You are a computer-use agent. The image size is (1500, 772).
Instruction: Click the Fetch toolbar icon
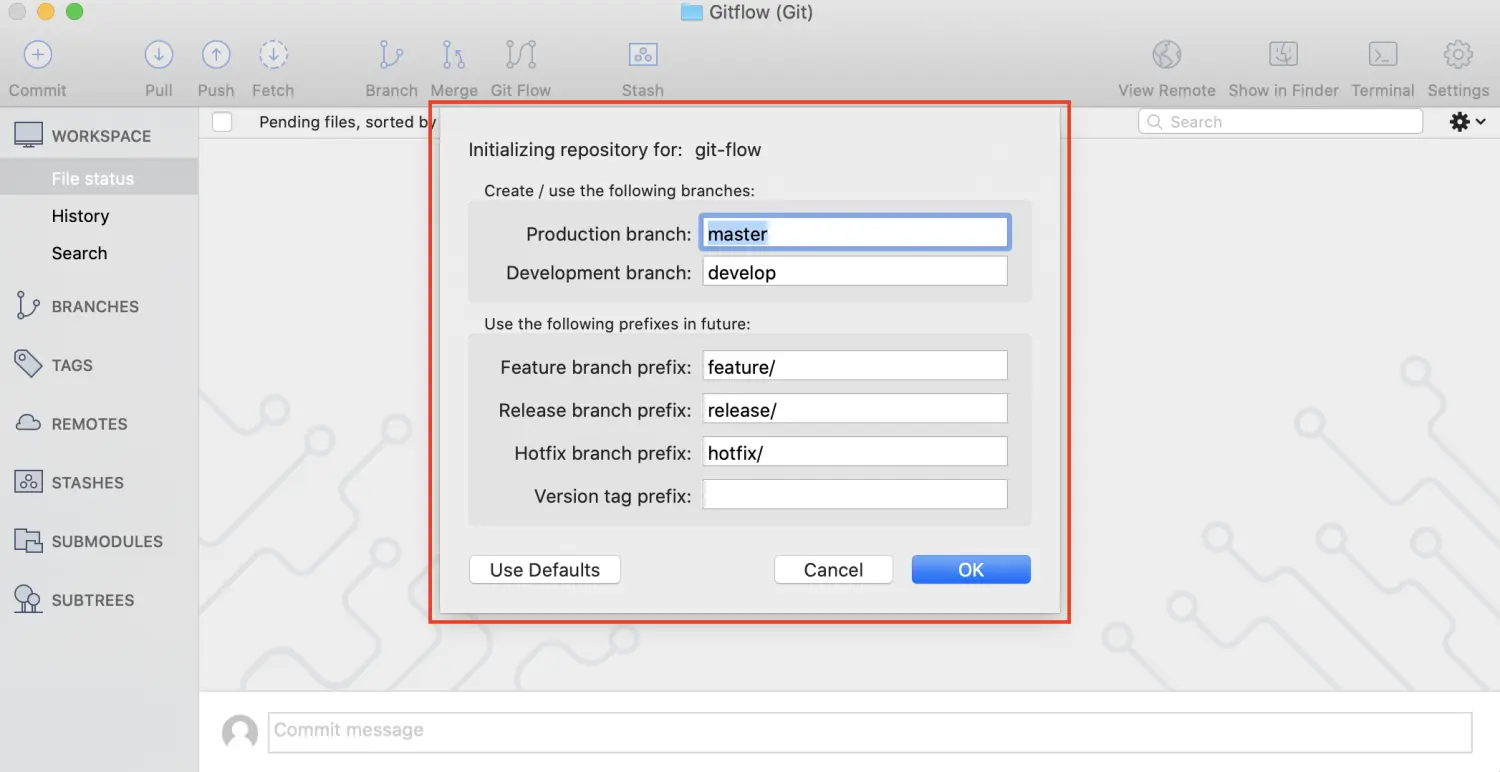tap(273, 55)
